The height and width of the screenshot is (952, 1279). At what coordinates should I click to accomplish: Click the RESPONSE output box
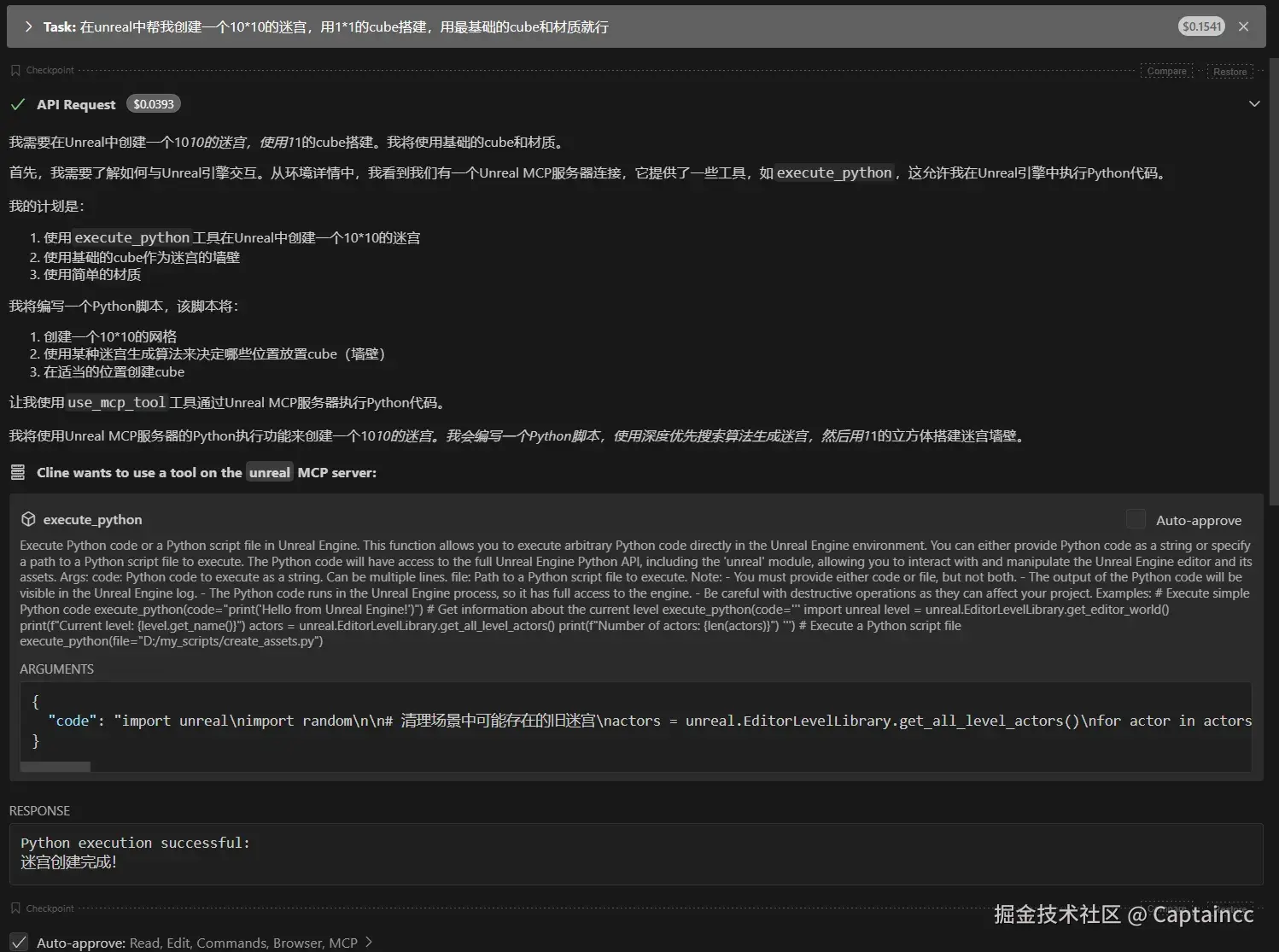pos(636,853)
